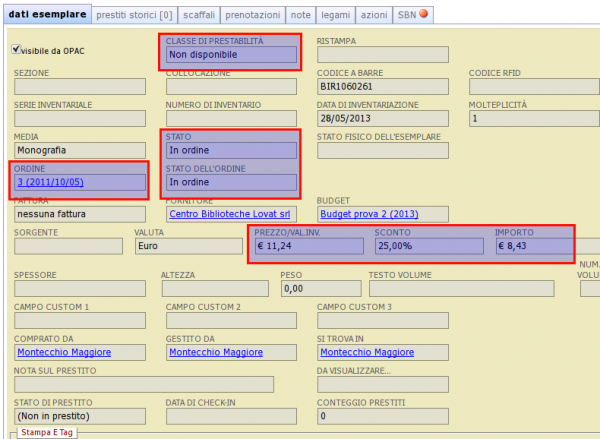Toggle the visibile da OPAC checkbox

(15, 49)
